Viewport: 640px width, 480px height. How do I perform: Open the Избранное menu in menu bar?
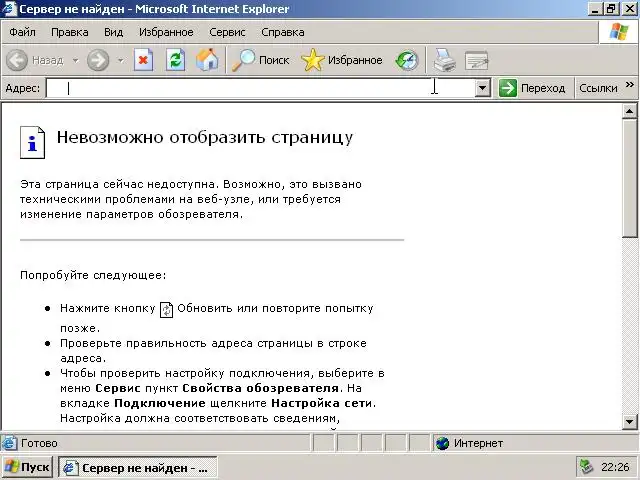point(166,32)
